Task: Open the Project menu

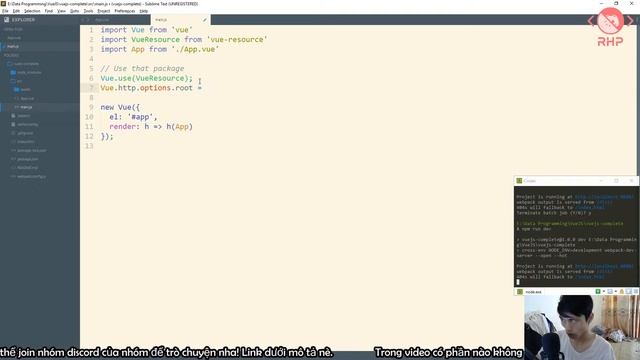Action: click(104, 11)
